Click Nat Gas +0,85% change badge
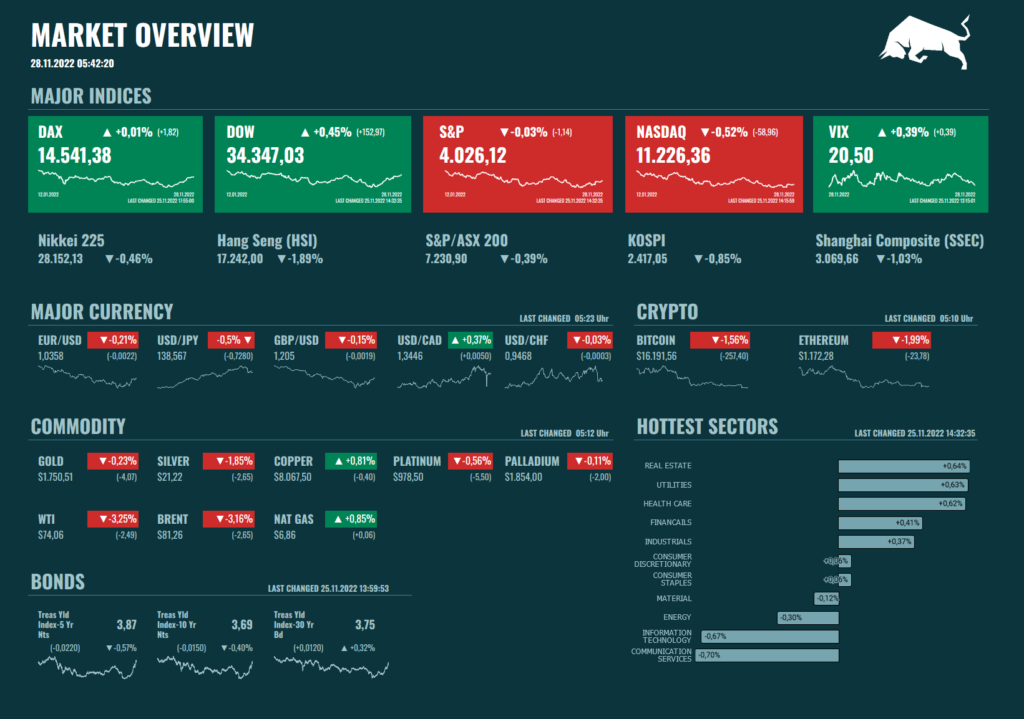1024x719 pixels. (x=351, y=519)
